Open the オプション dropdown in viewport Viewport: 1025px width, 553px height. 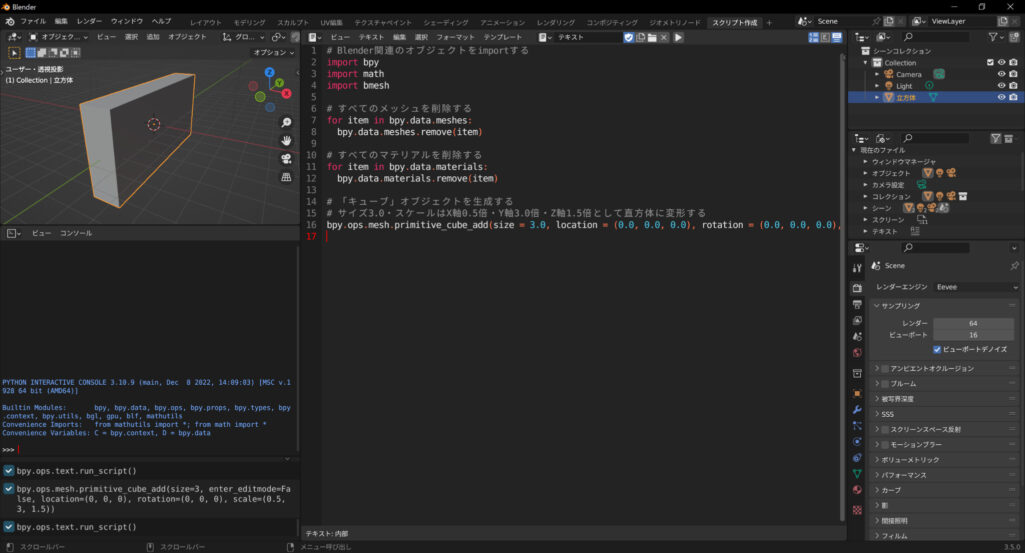pyautogui.click(x=273, y=52)
